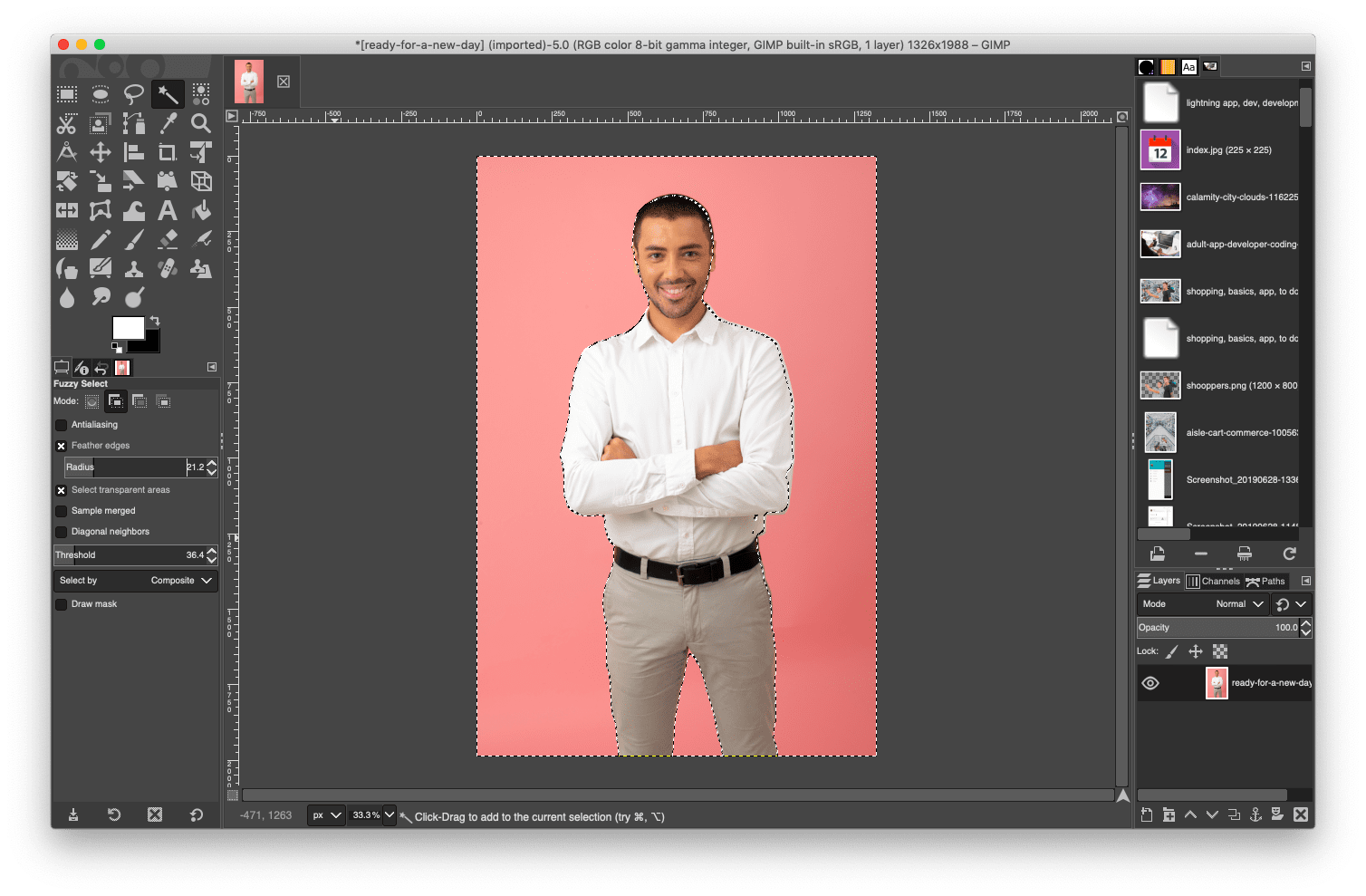Viewport: 1366px width, 896px height.
Task: Anchor the floating layer
Action: point(1255,814)
